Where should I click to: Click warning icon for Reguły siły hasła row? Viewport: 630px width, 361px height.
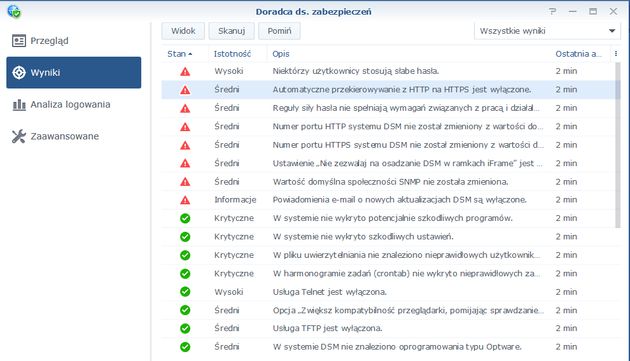click(185, 109)
